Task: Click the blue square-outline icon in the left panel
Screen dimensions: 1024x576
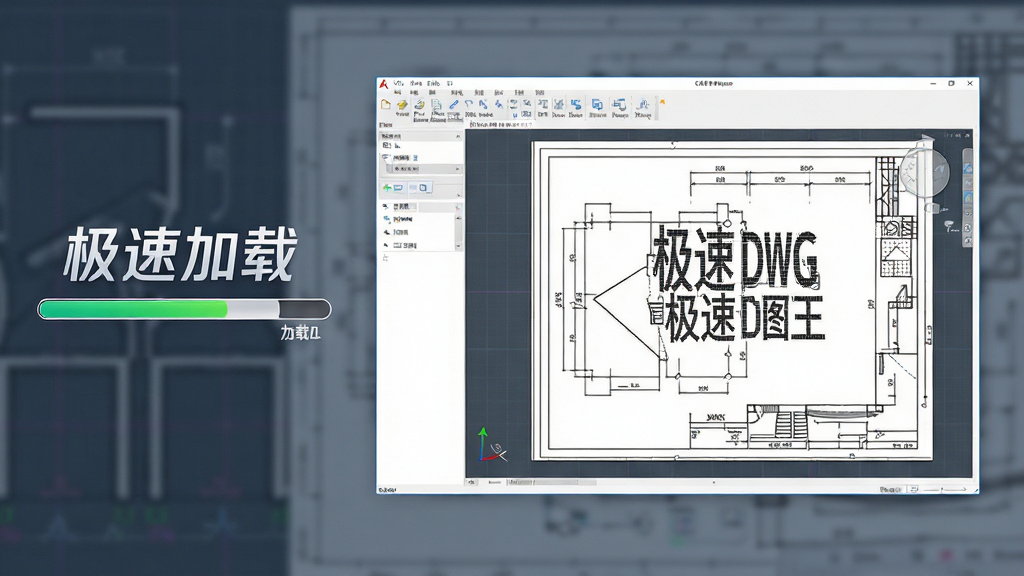Action: (x=423, y=187)
